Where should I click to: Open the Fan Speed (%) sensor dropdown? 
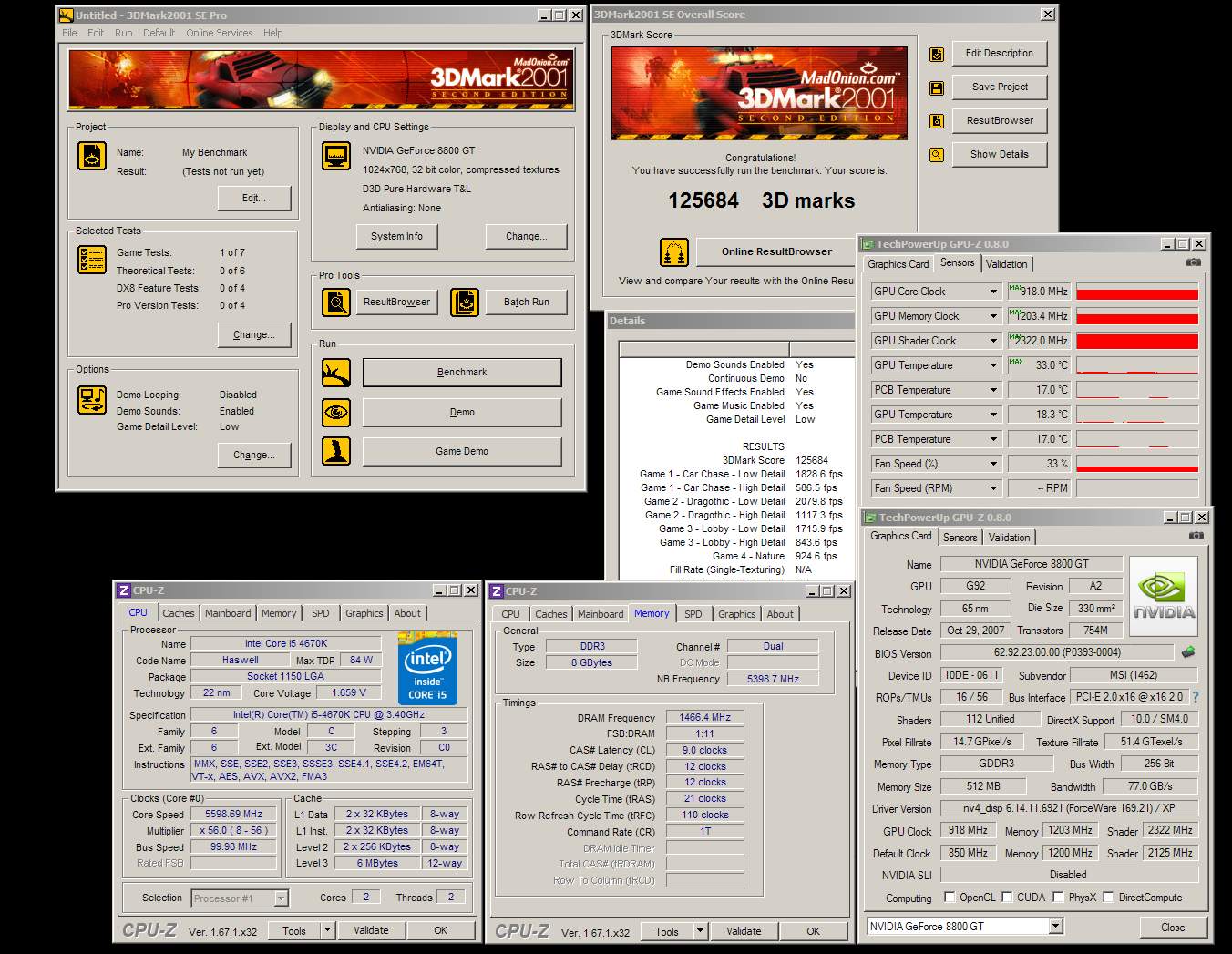coord(993,464)
